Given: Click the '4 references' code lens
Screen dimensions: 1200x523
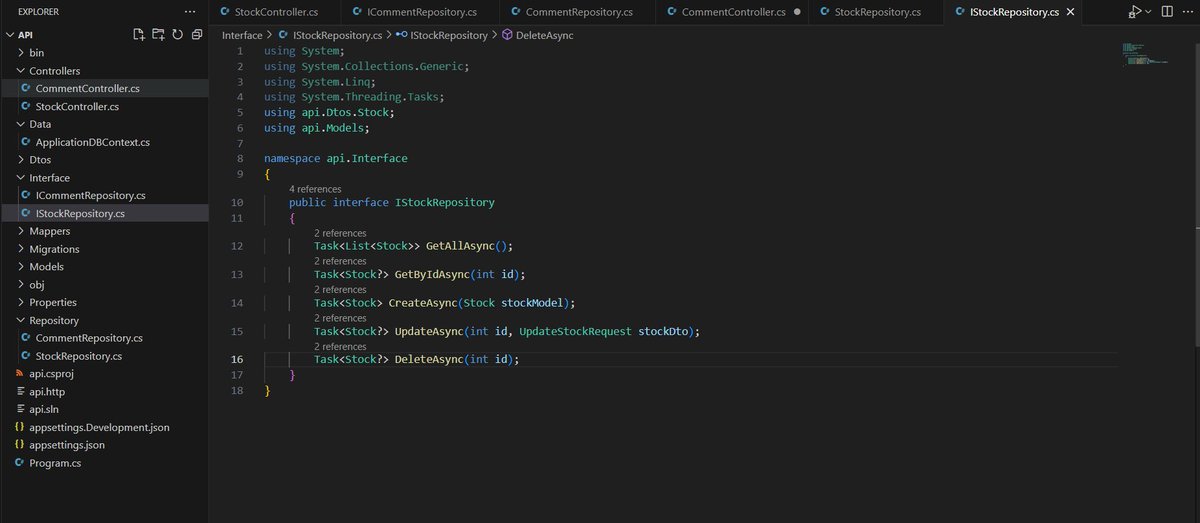Looking at the screenshot, I should (x=315, y=189).
